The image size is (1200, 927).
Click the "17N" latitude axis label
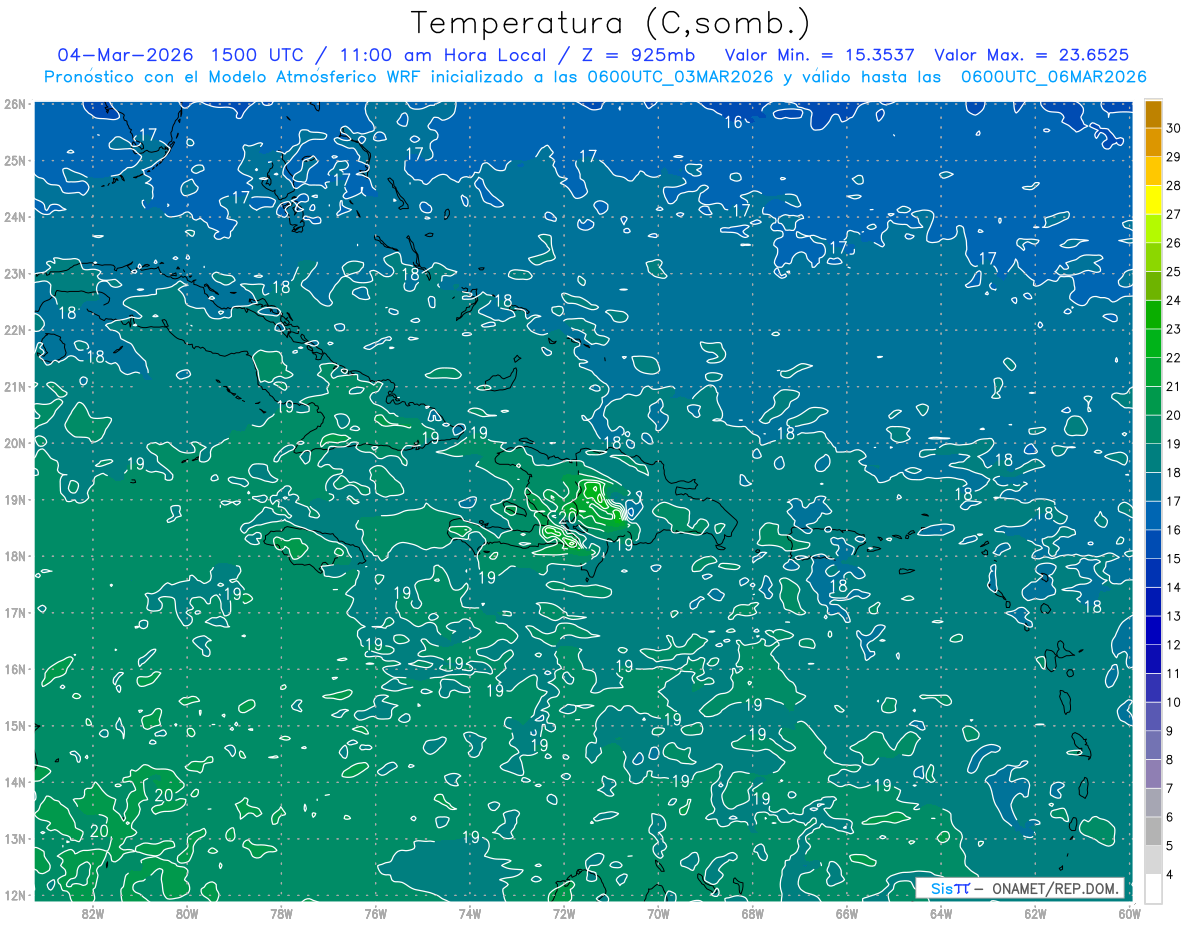[15, 612]
